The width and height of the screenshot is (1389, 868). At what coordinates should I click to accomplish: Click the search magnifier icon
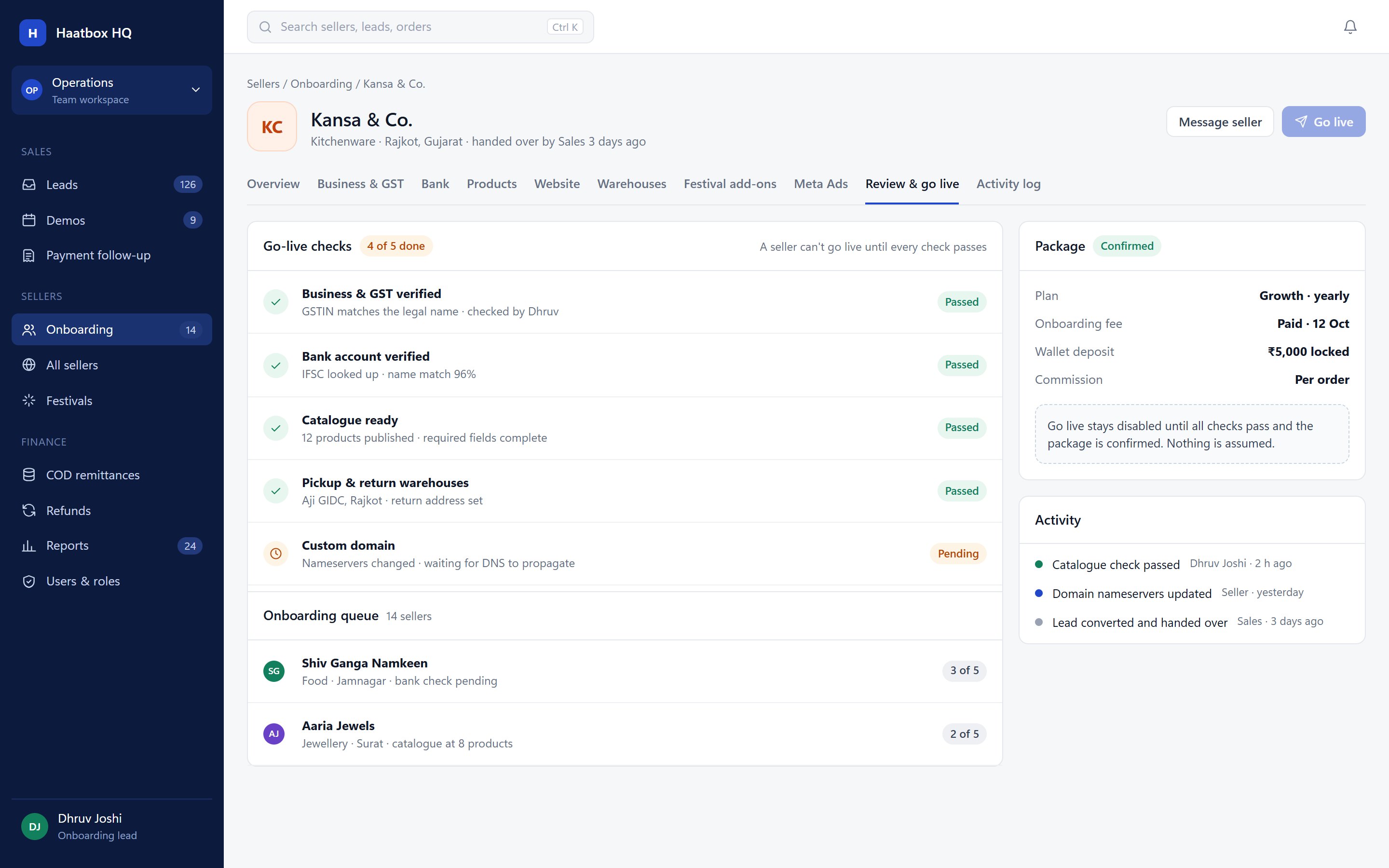[x=265, y=27]
